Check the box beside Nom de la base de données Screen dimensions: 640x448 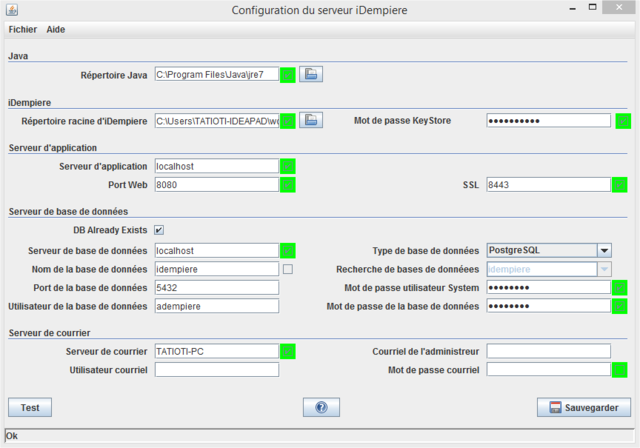(288, 269)
